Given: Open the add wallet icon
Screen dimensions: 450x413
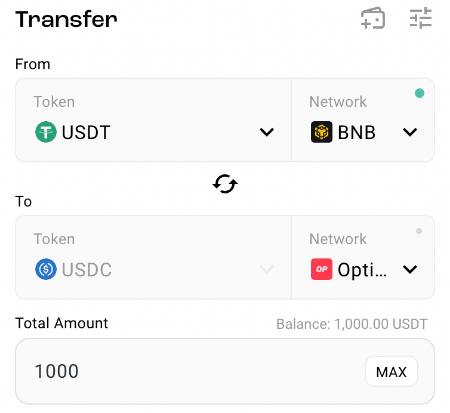Looking at the screenshot, I should 373,18.
